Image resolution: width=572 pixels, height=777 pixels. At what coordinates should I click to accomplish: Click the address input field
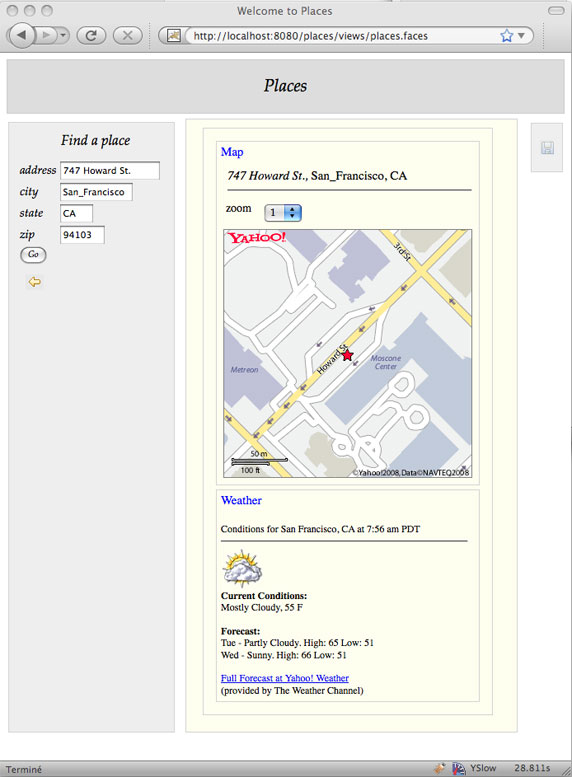(x=110, y=170)
